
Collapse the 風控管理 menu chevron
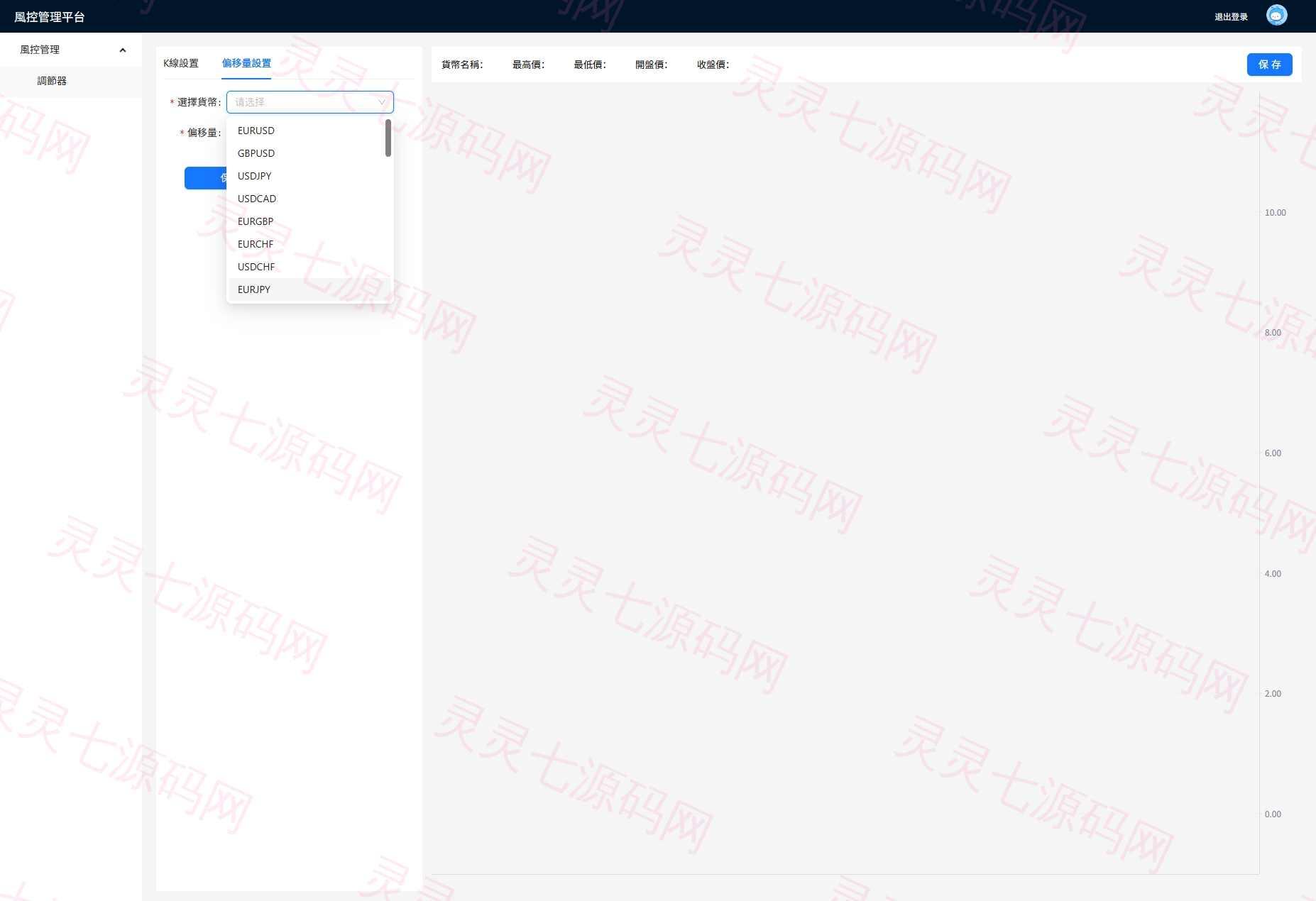click(123, 50)
